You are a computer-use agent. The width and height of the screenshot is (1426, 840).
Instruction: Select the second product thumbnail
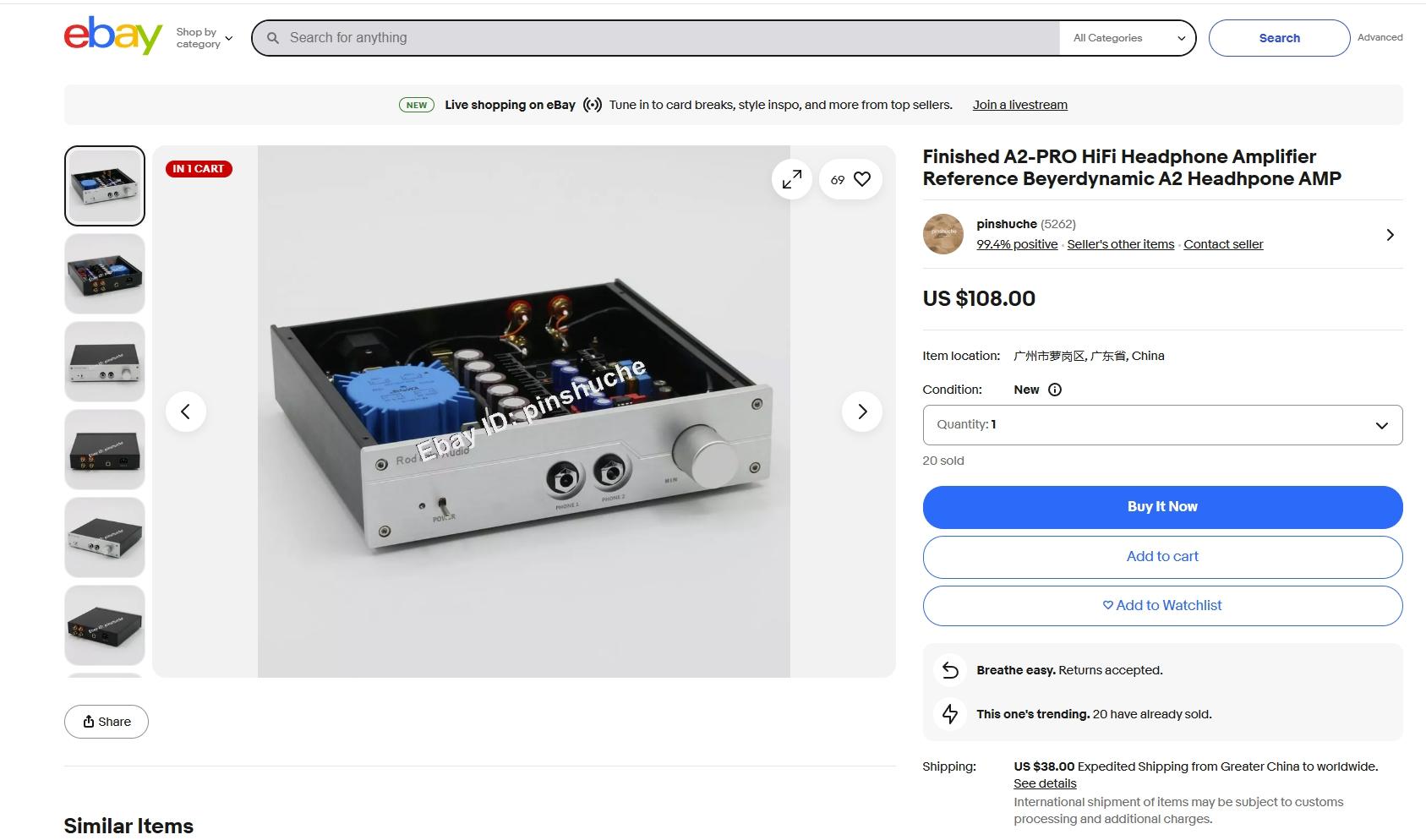[x=105, y=274]
